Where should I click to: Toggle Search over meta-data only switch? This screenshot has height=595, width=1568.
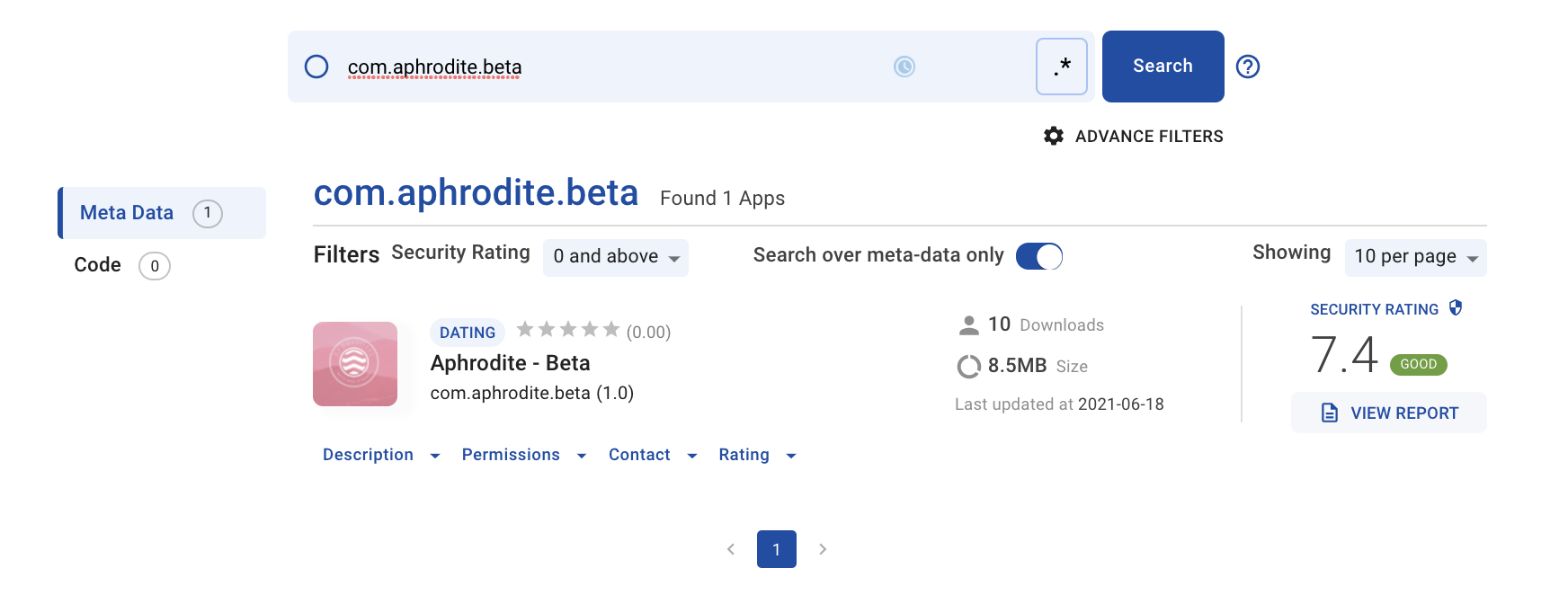click(x=1039, y=256)
